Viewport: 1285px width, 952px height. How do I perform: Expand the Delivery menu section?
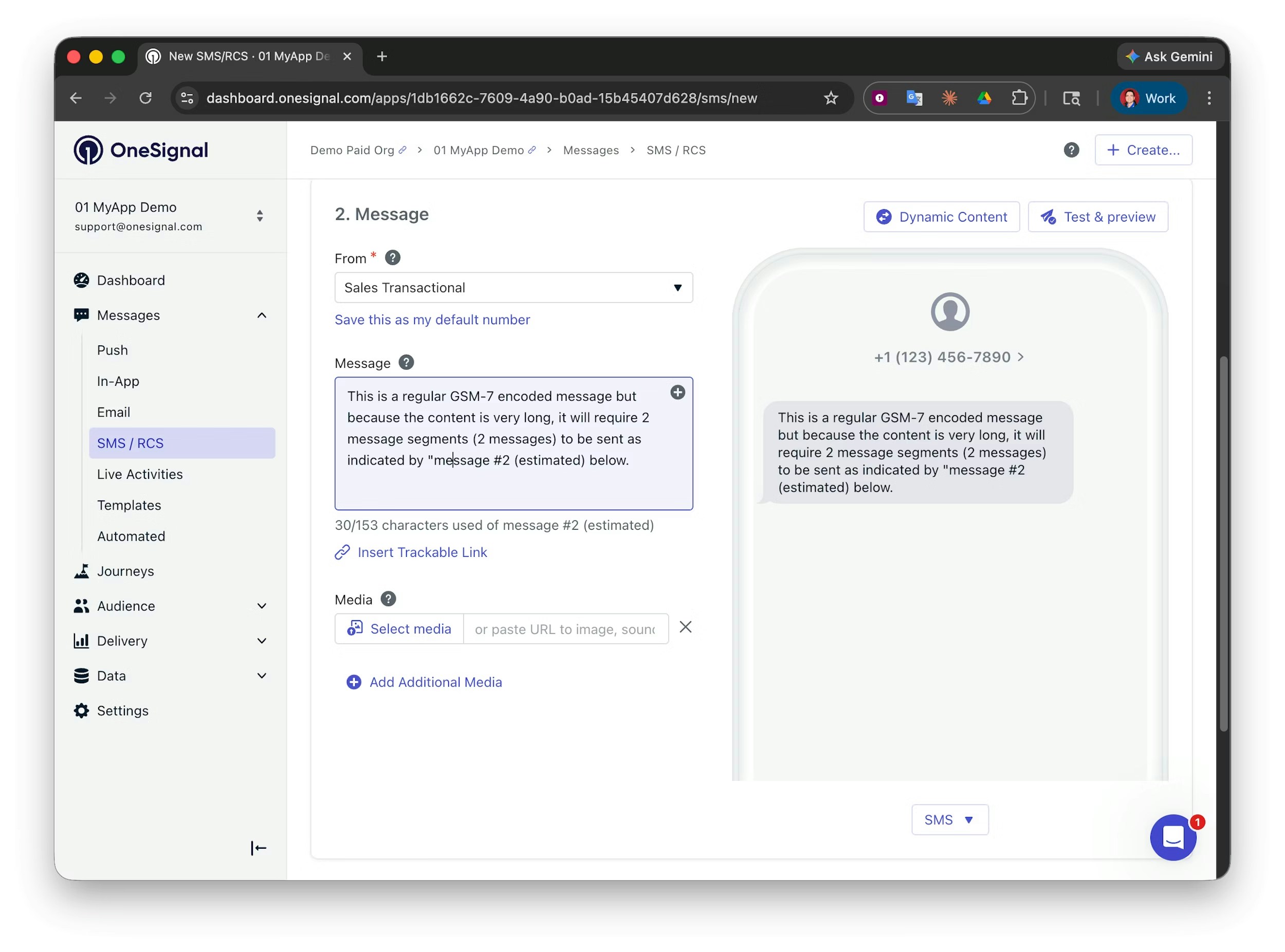click(x=262, y=641)
